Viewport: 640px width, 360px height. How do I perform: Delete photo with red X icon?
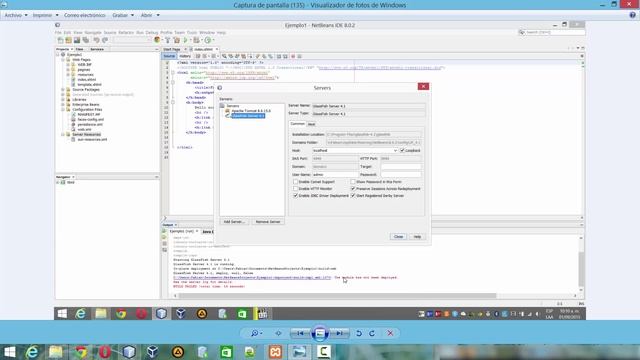[390, 333]
